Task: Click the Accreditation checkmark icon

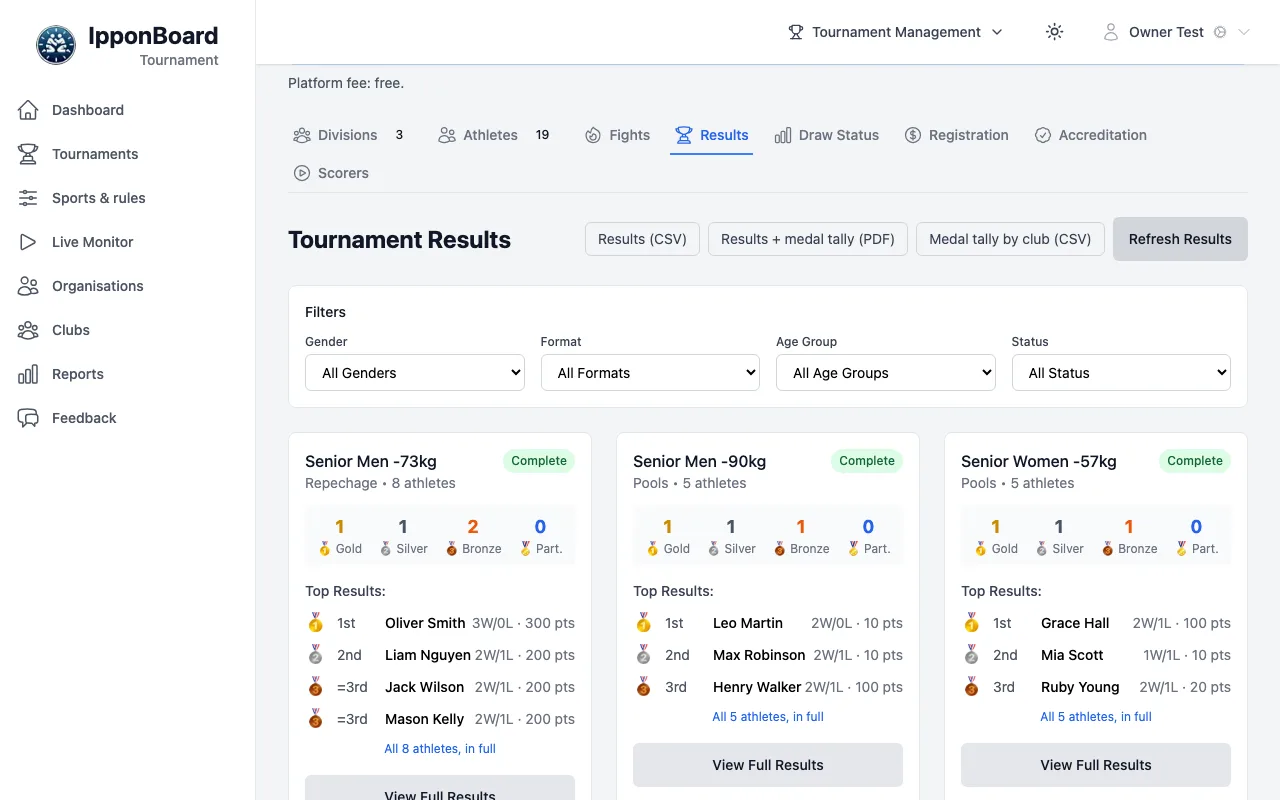Action: [x=1043, y=135]
